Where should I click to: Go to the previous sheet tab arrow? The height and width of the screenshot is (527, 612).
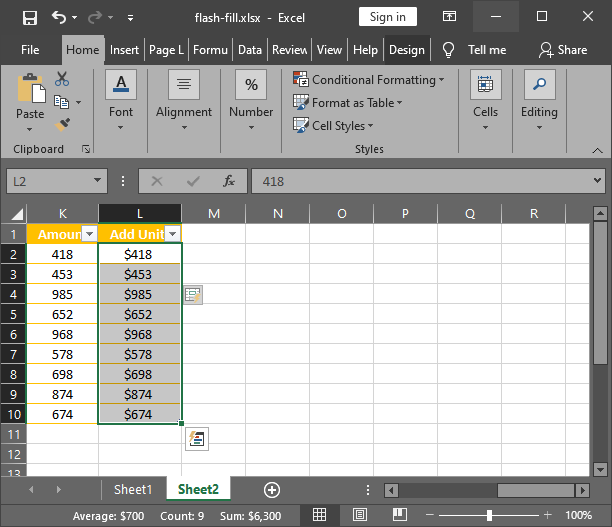[x=31, y=490]
